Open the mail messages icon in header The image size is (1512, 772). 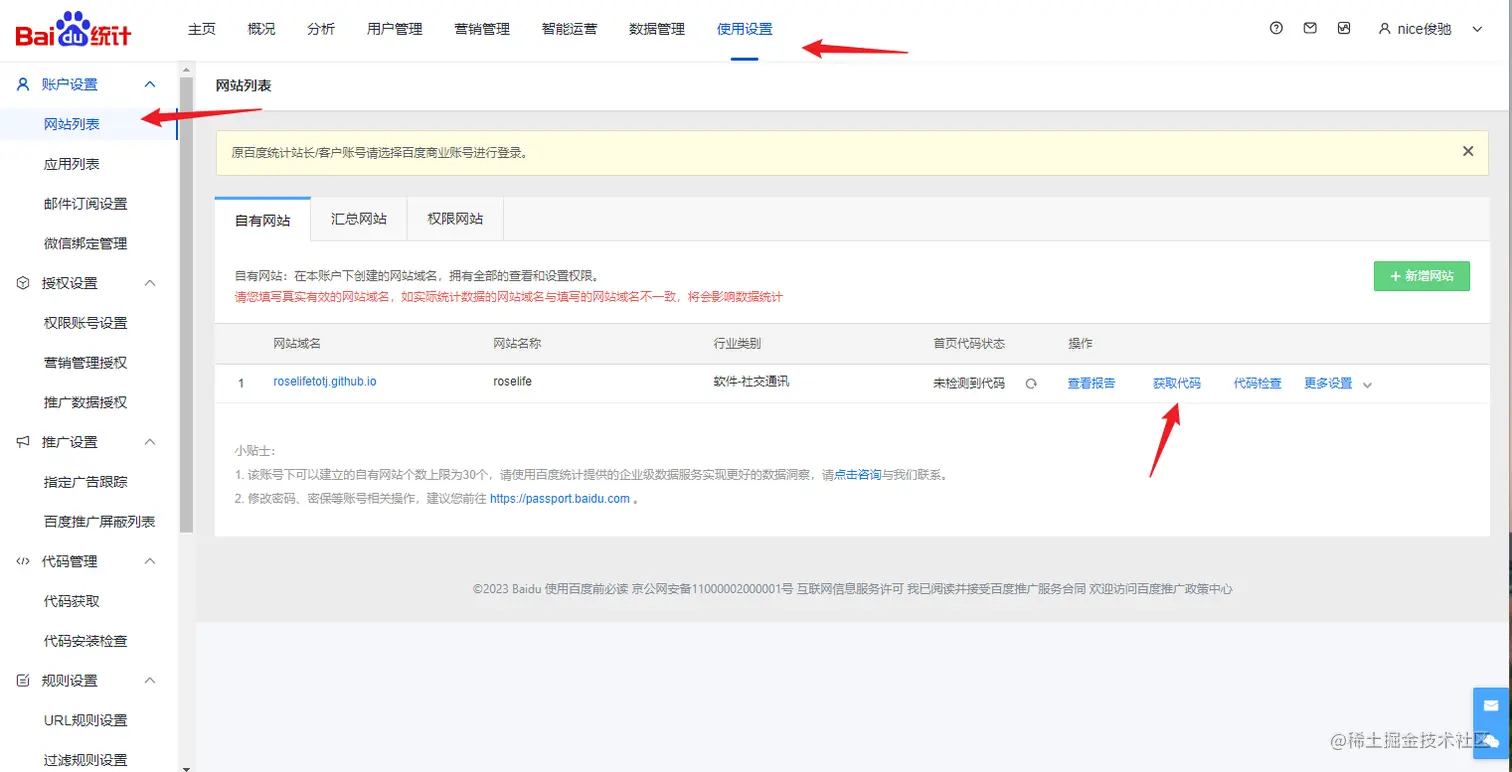tap(1310, 29)
